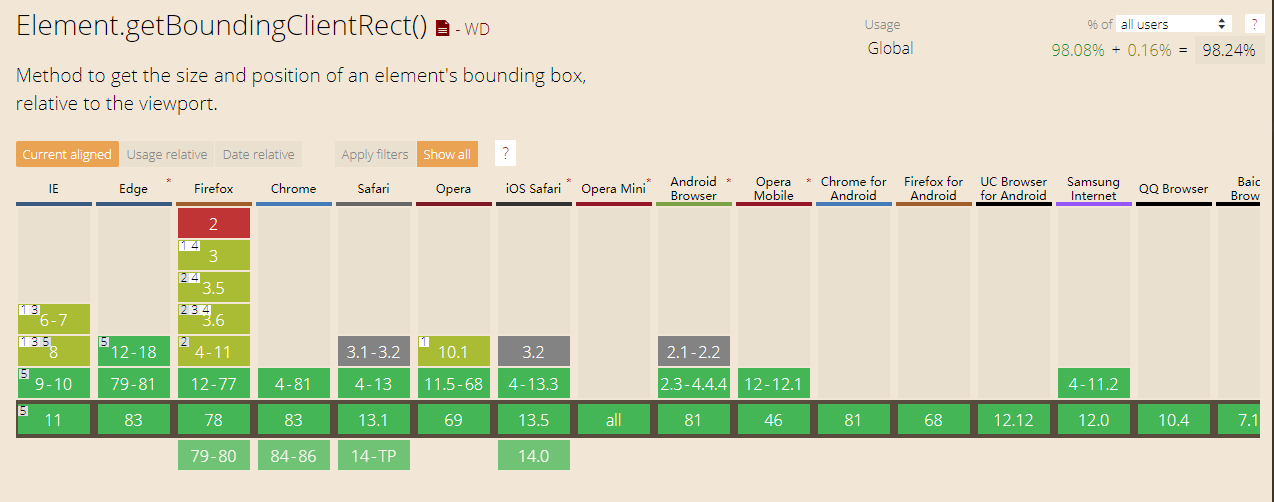
Task: Click the Safari 3.1-3.2 grey cell
Action: pyautogui.click(x=373, y=351)
